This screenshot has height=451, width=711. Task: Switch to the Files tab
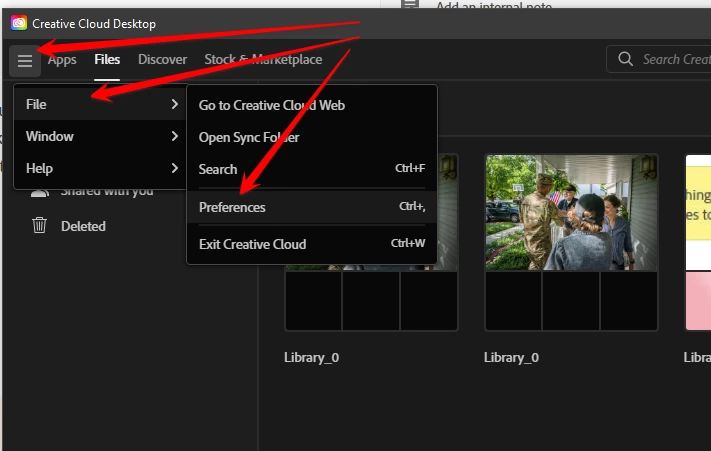pyautogui.click(x=107, y=59)
